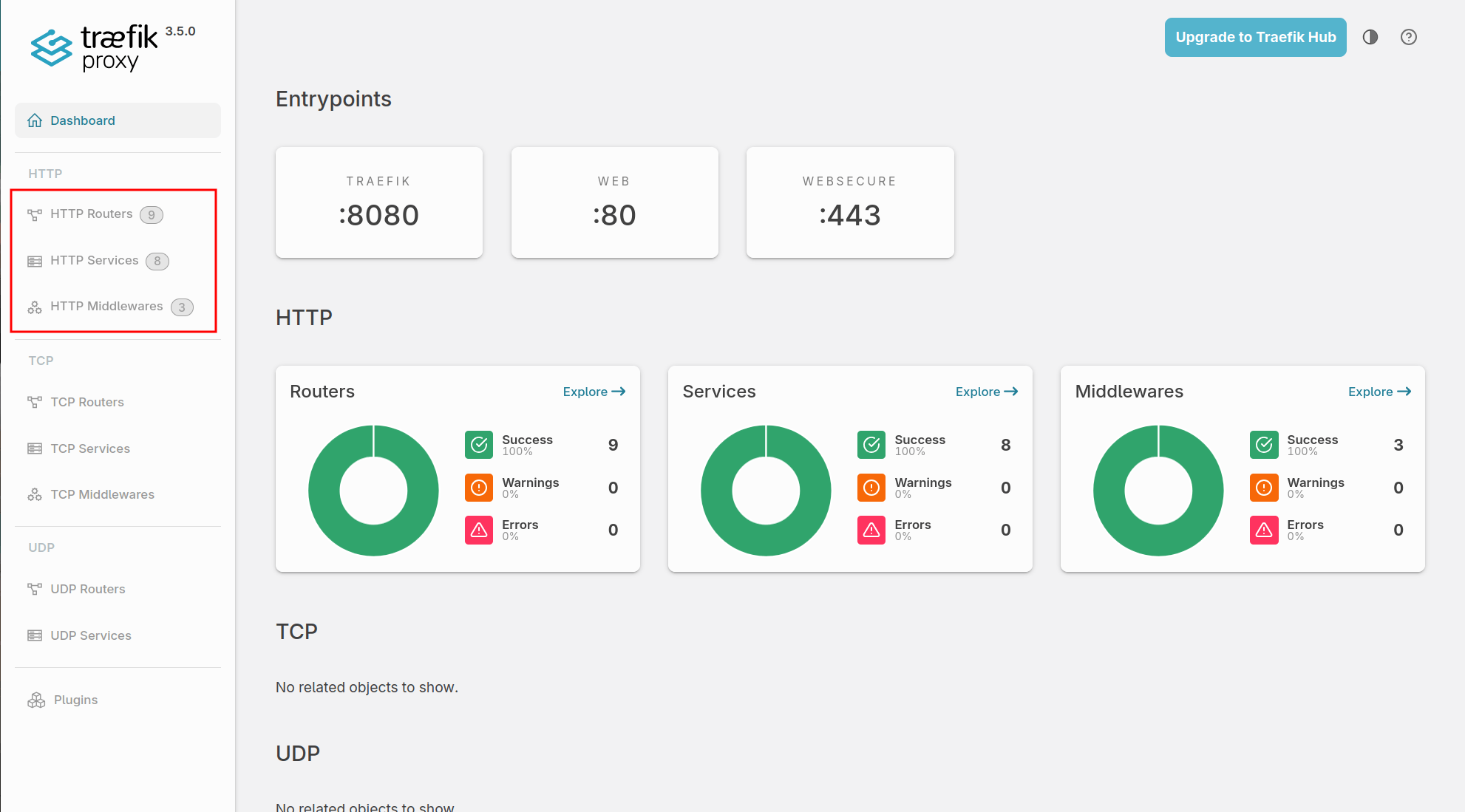The image size is (1465, 812).
Task: Click the UDP Routers icon
Action: [35, 589]
